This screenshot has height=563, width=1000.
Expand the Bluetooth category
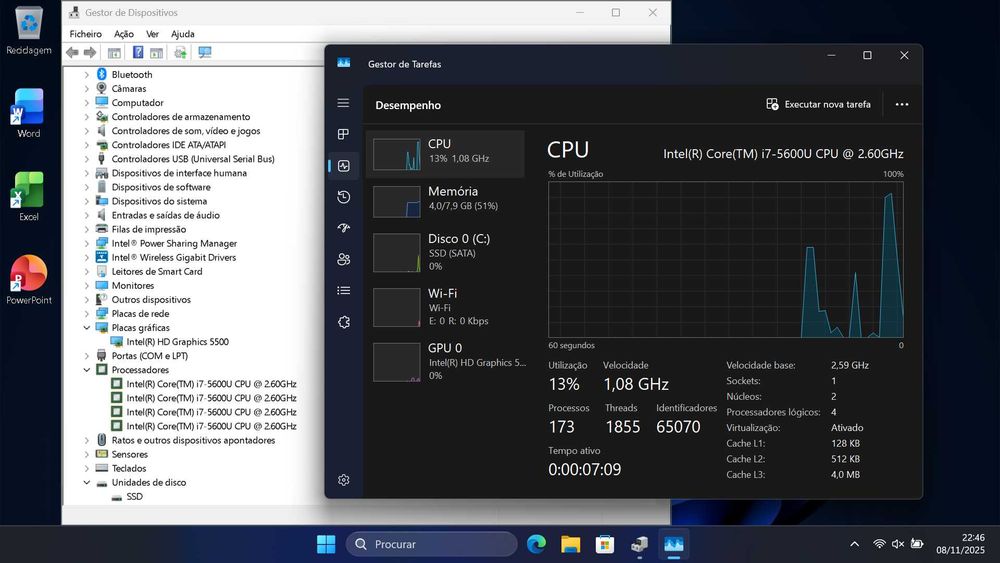pos(87,75)
